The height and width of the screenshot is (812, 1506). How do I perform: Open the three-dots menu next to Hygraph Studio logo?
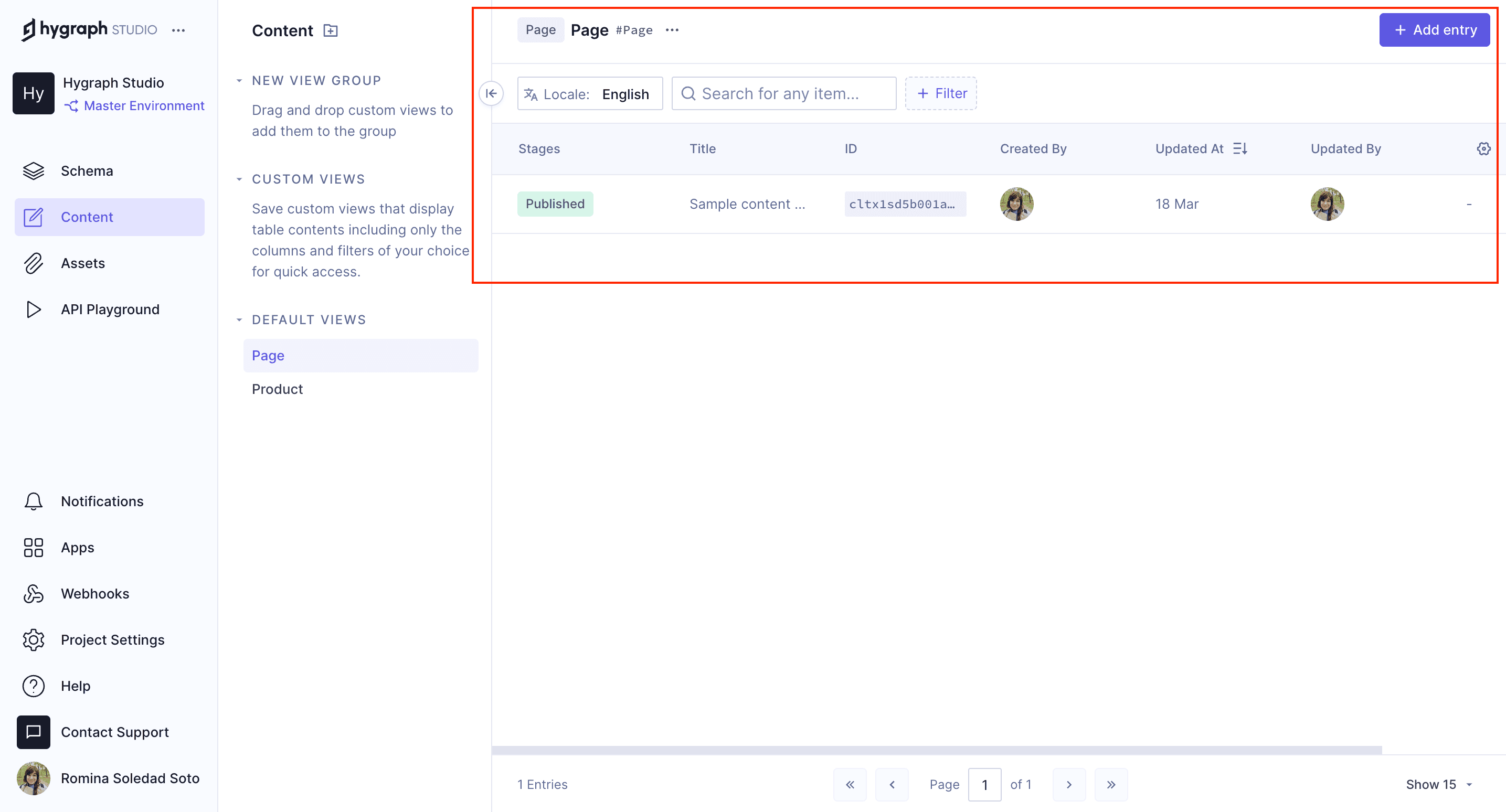[178, 30]
